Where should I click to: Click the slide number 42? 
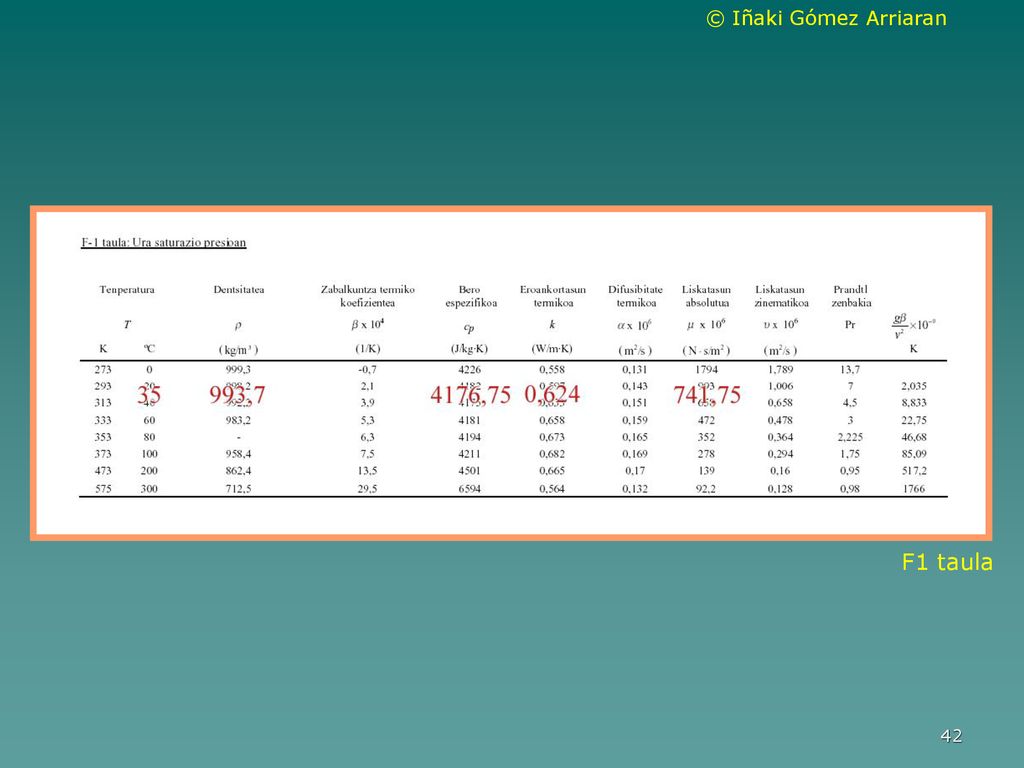click(951, 736)
